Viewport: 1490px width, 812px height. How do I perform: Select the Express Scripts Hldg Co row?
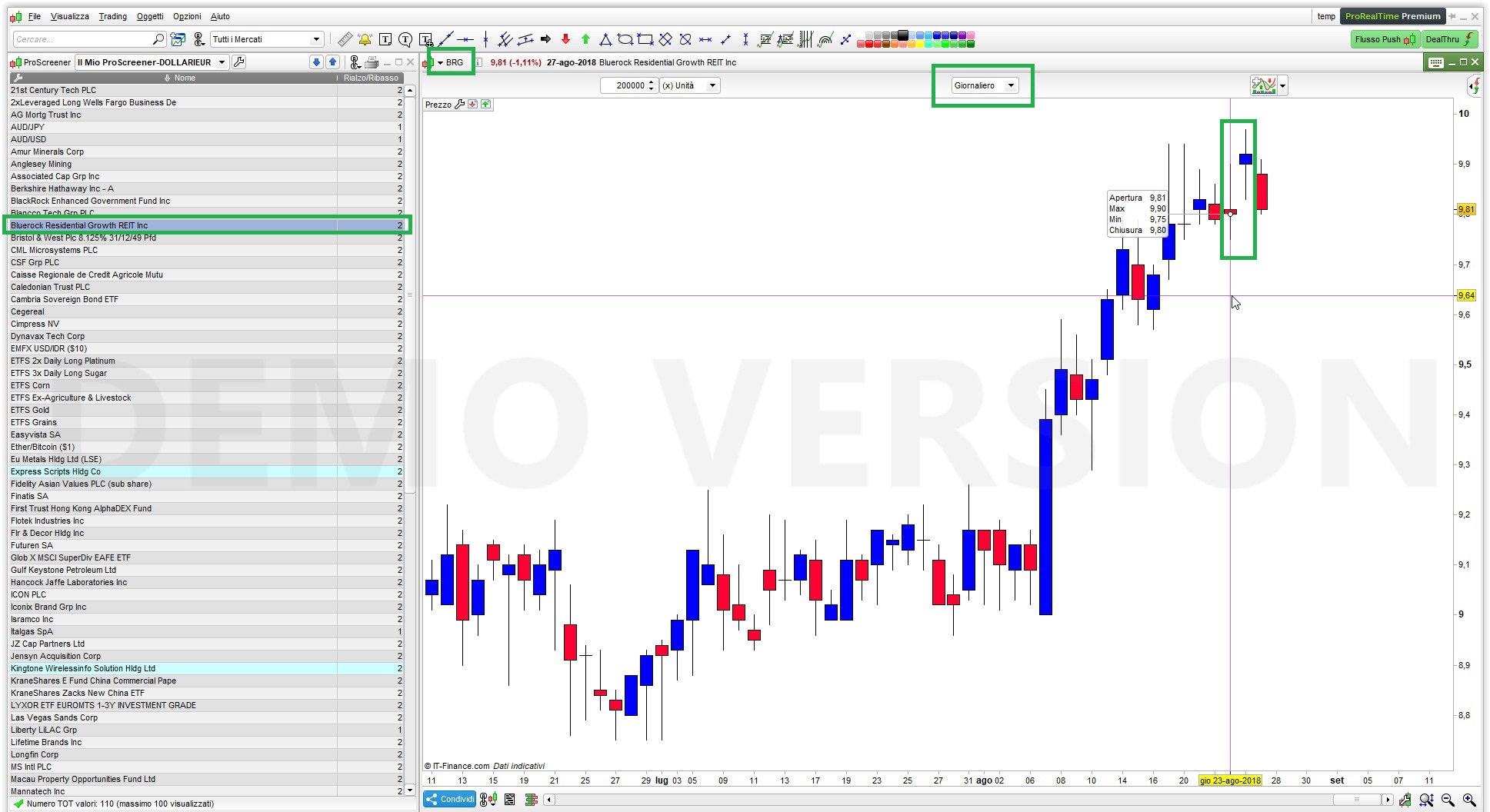(x=207, y=471)
